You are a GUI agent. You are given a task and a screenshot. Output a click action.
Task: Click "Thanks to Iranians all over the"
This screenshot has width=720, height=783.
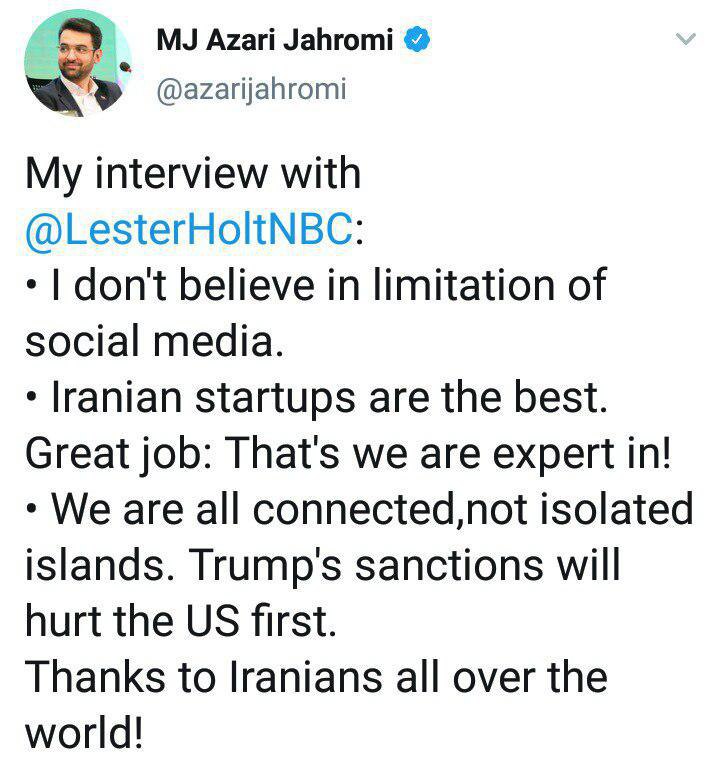point(315,677)
